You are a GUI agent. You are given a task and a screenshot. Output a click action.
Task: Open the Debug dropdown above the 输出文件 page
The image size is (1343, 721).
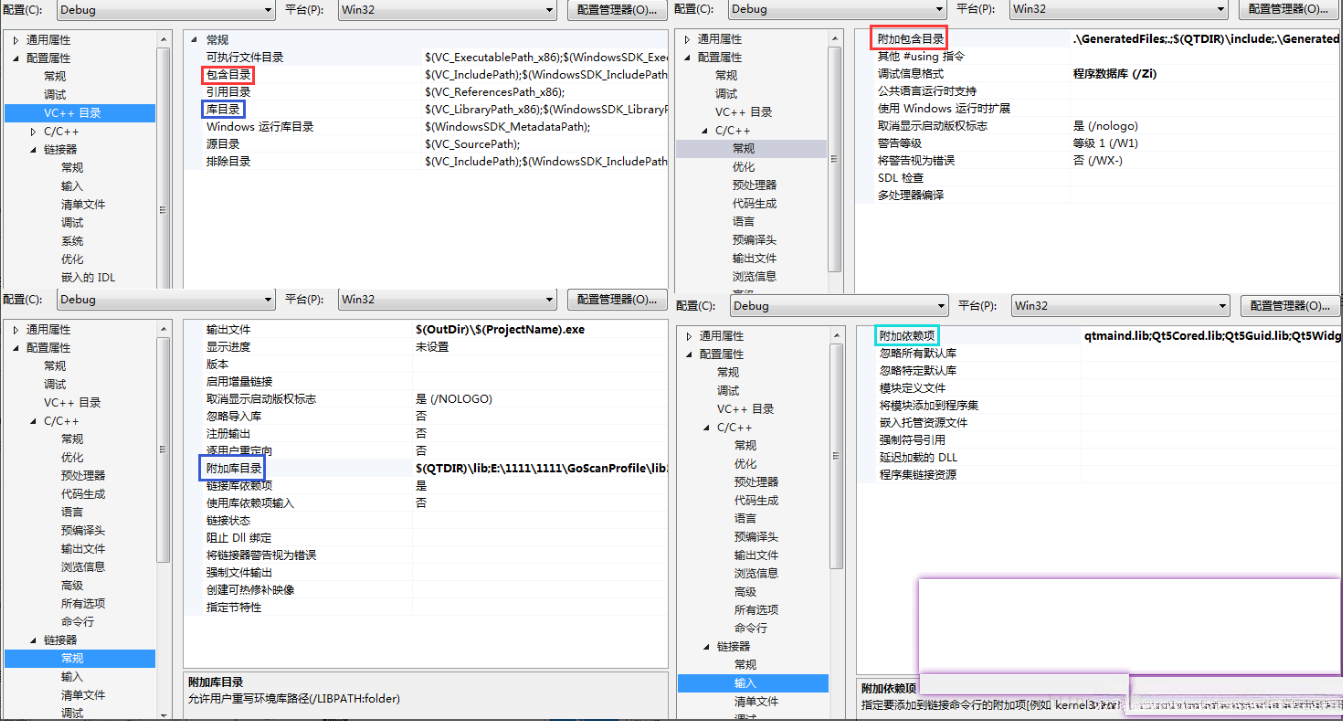pyautogui.click(x=165, y=299)
